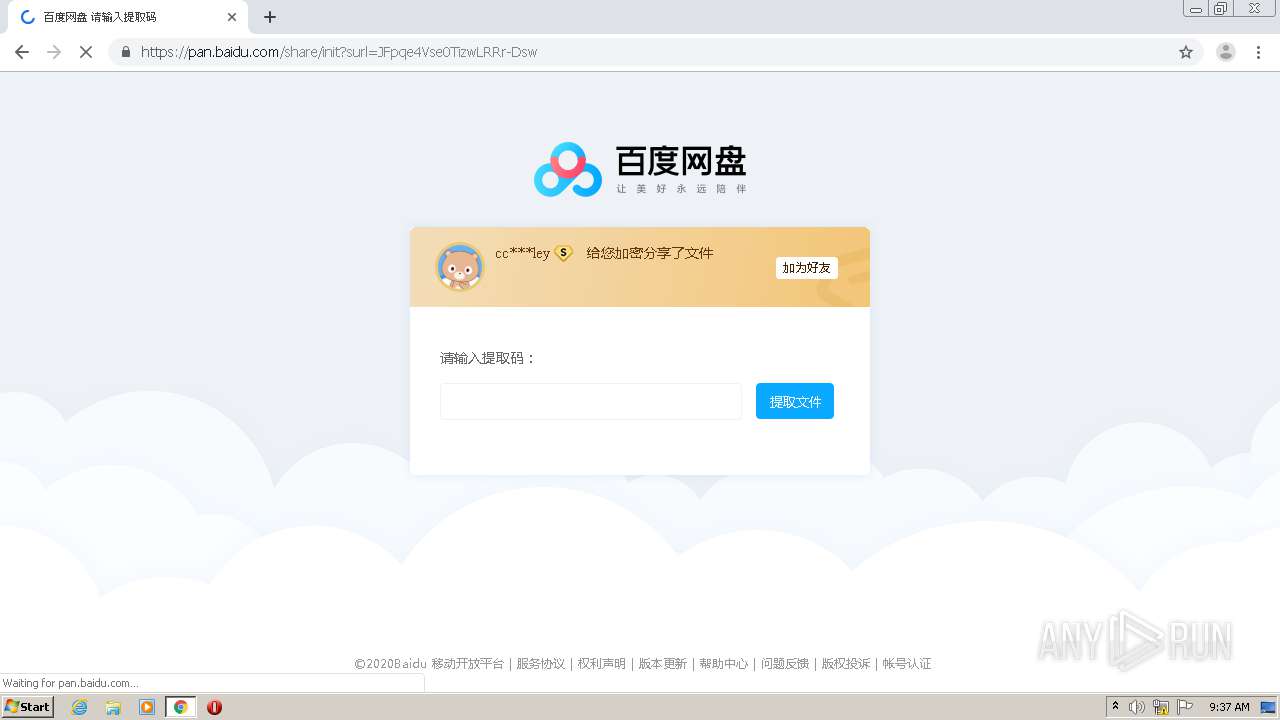Click the 9:37 AM system clock
The image size is (1280, 720).
tap(1229, 707)
